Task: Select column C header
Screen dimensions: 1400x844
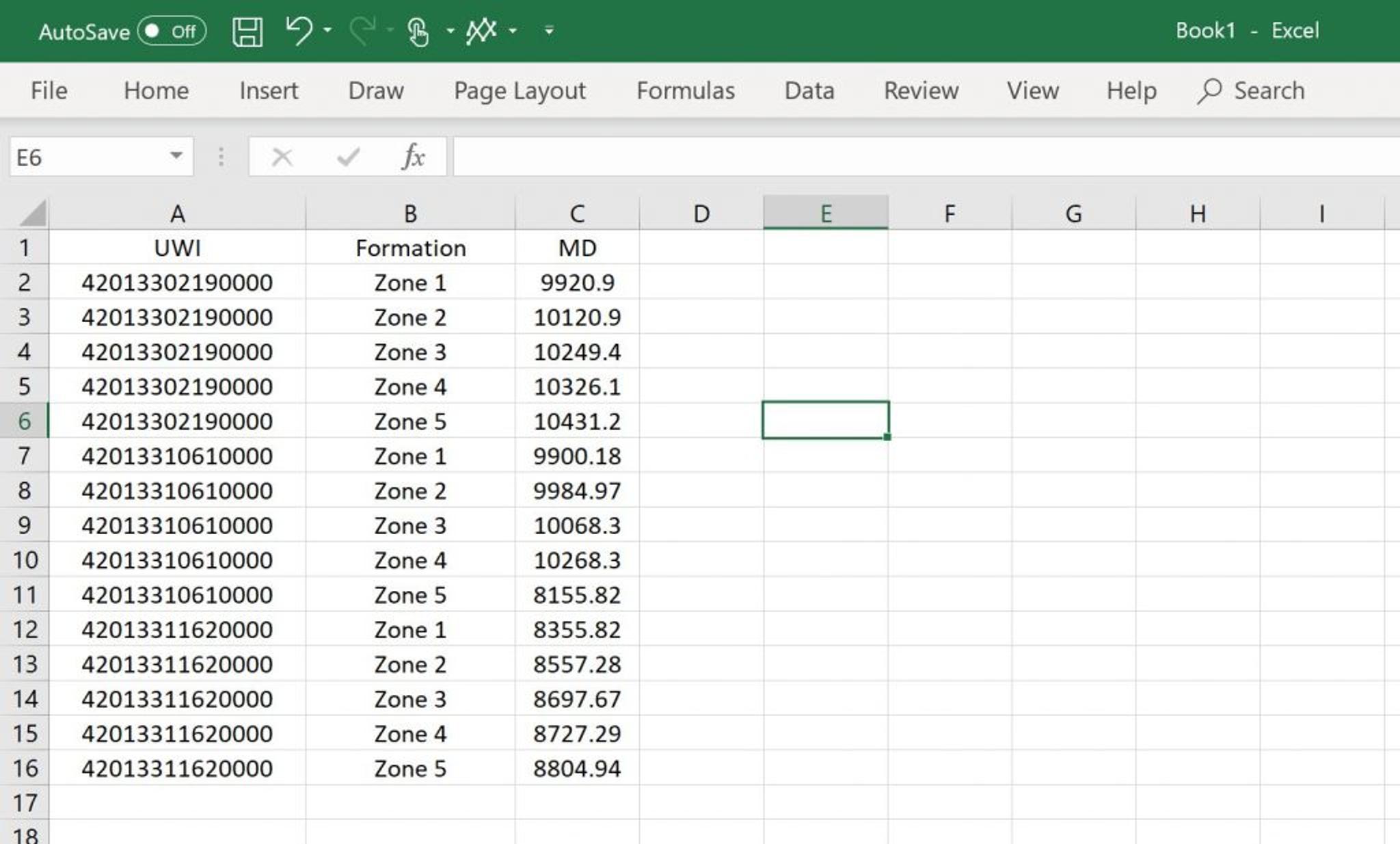Action: (x=578, y=213)
